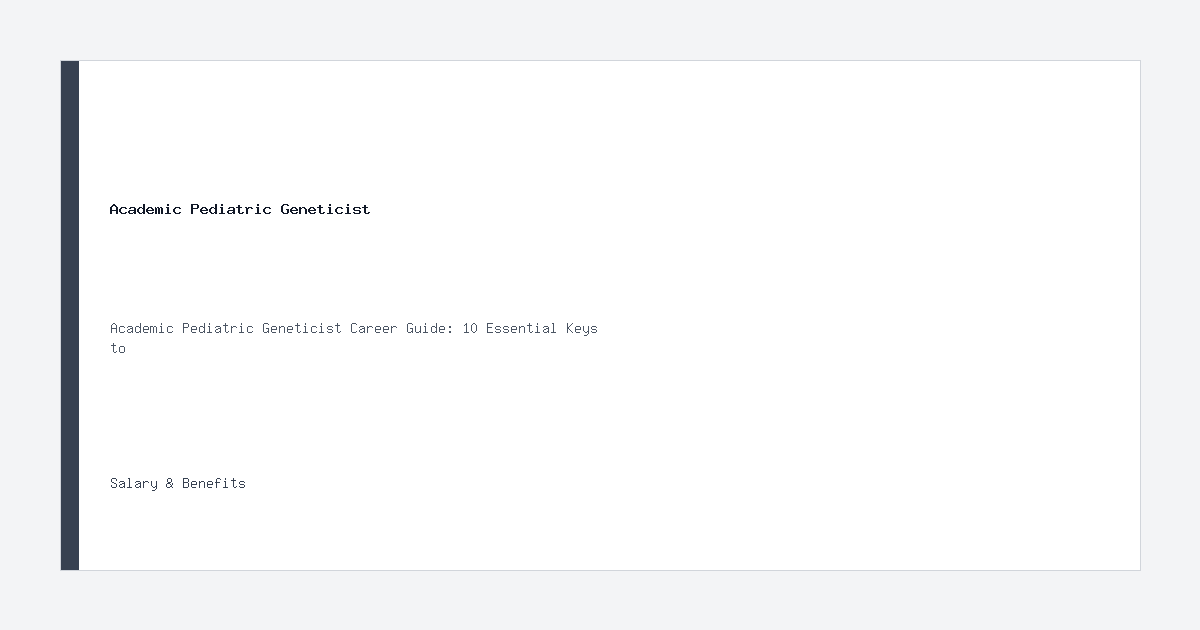Click the word 'Essential' in the description
Image resolution: width=1200 pixels, height=630 pixels.
tap(522, 328)
